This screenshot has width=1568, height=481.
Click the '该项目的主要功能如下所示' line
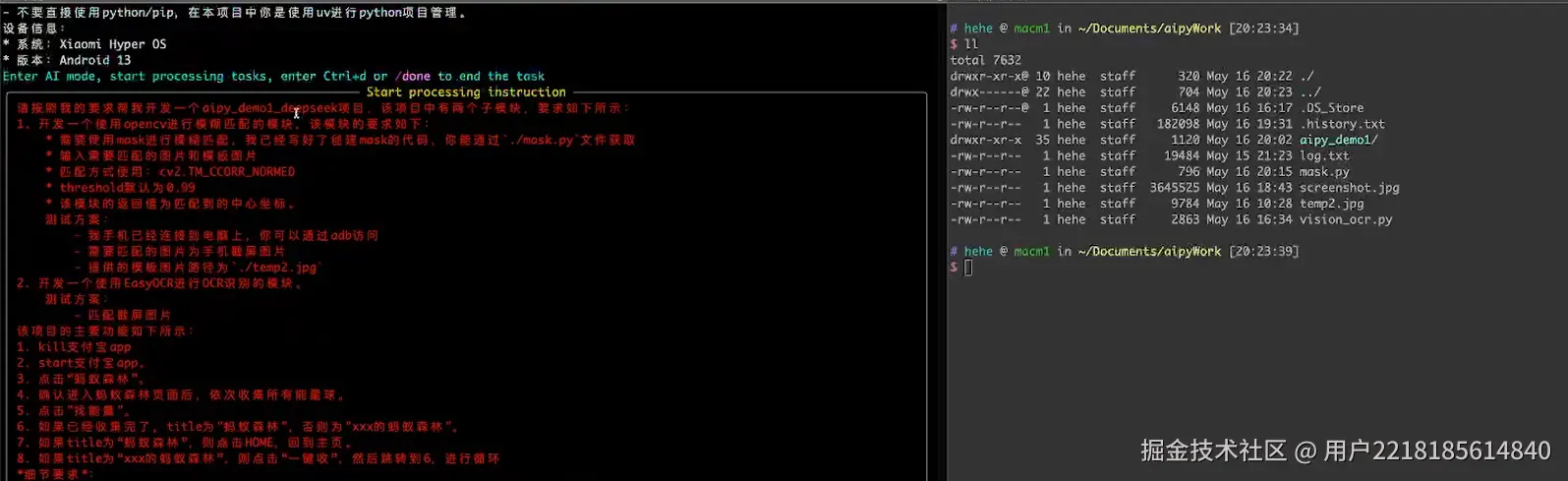(105, 331)
